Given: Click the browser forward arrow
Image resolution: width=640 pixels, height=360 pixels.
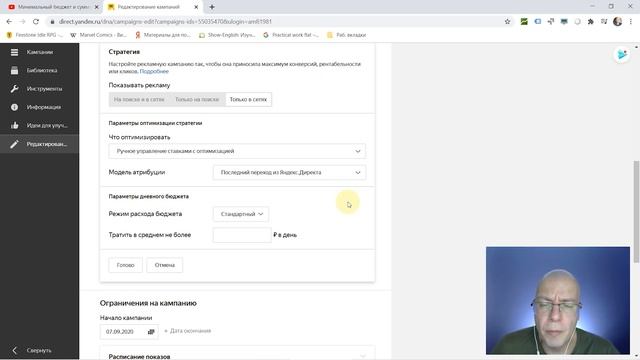Looking at the screenshot, I should click(x=22, y=21).
